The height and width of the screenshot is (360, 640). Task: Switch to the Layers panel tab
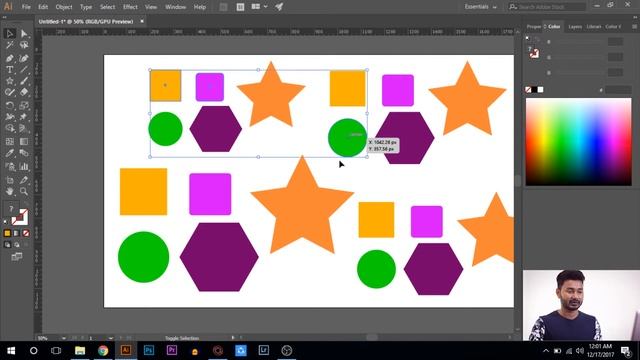575,27
